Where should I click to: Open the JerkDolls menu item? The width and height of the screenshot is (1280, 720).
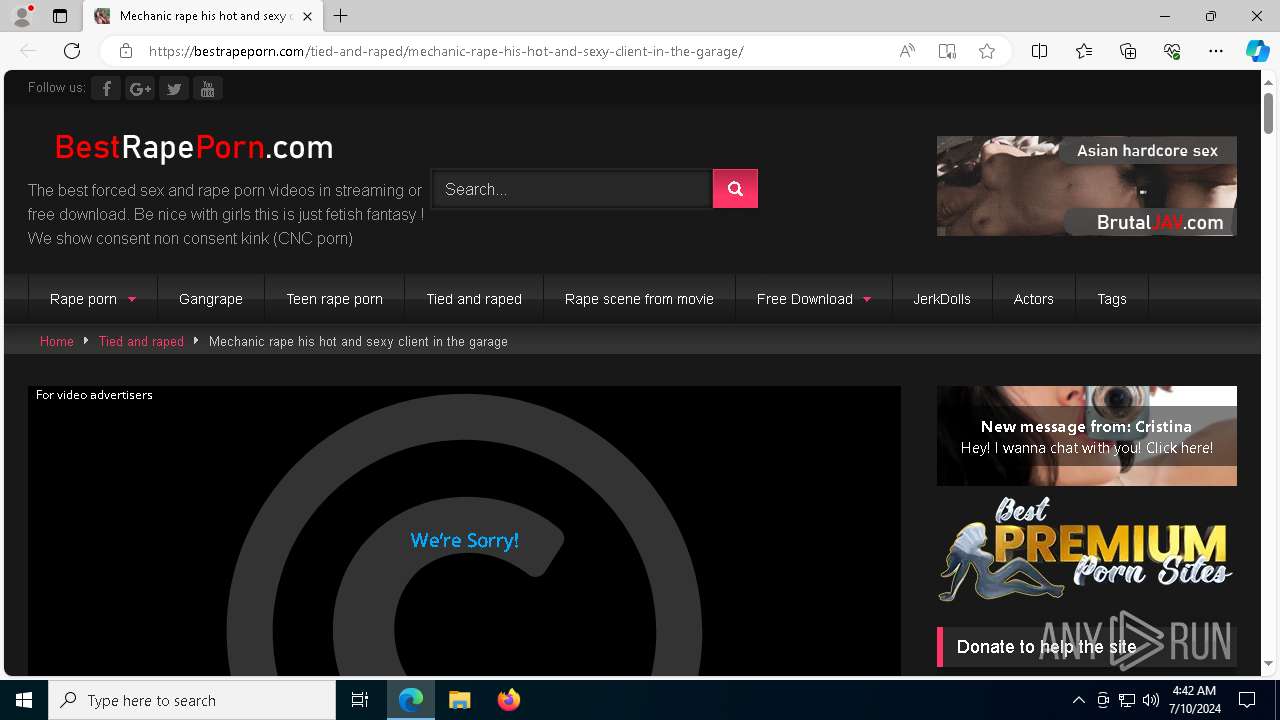click(942, 299)
